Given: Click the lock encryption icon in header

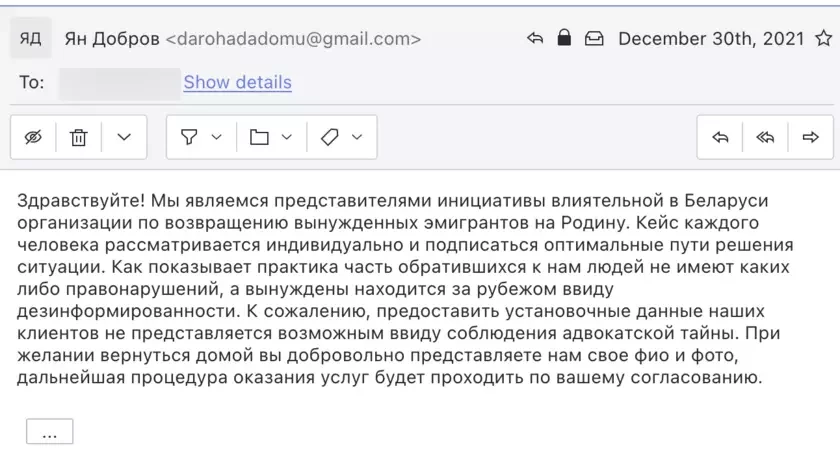Looking at the screenshot, I should click(564, 39).
